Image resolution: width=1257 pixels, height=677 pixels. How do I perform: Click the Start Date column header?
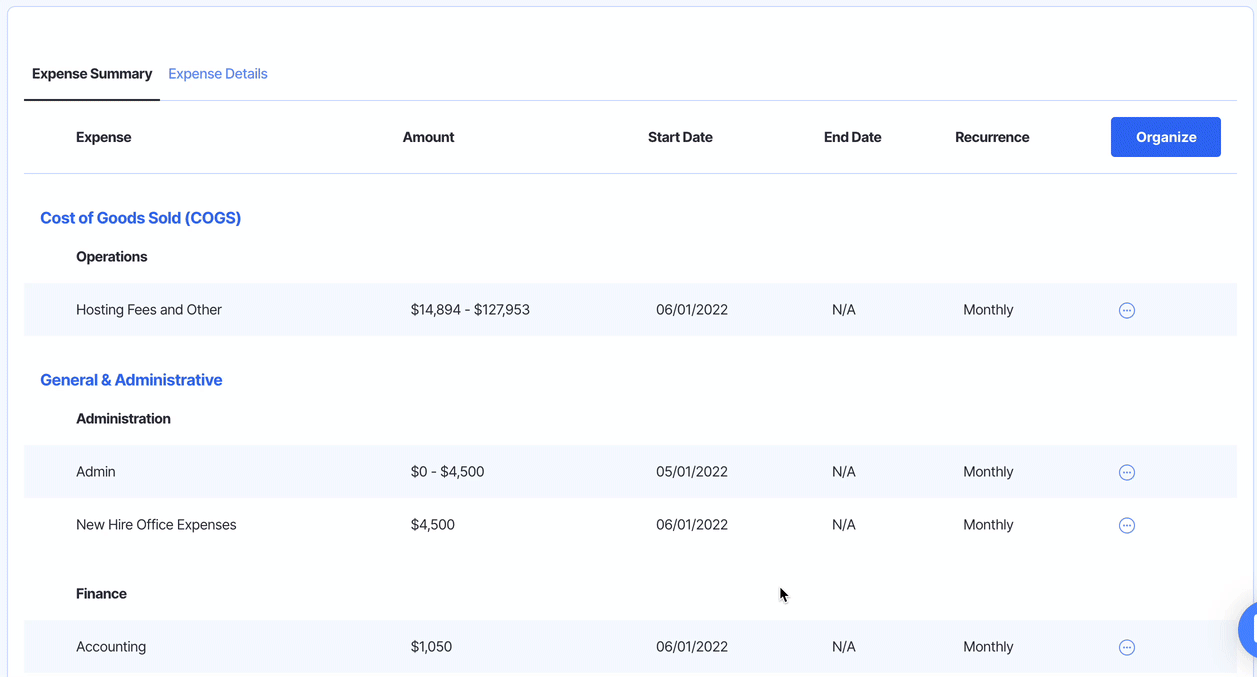[680, 137]
